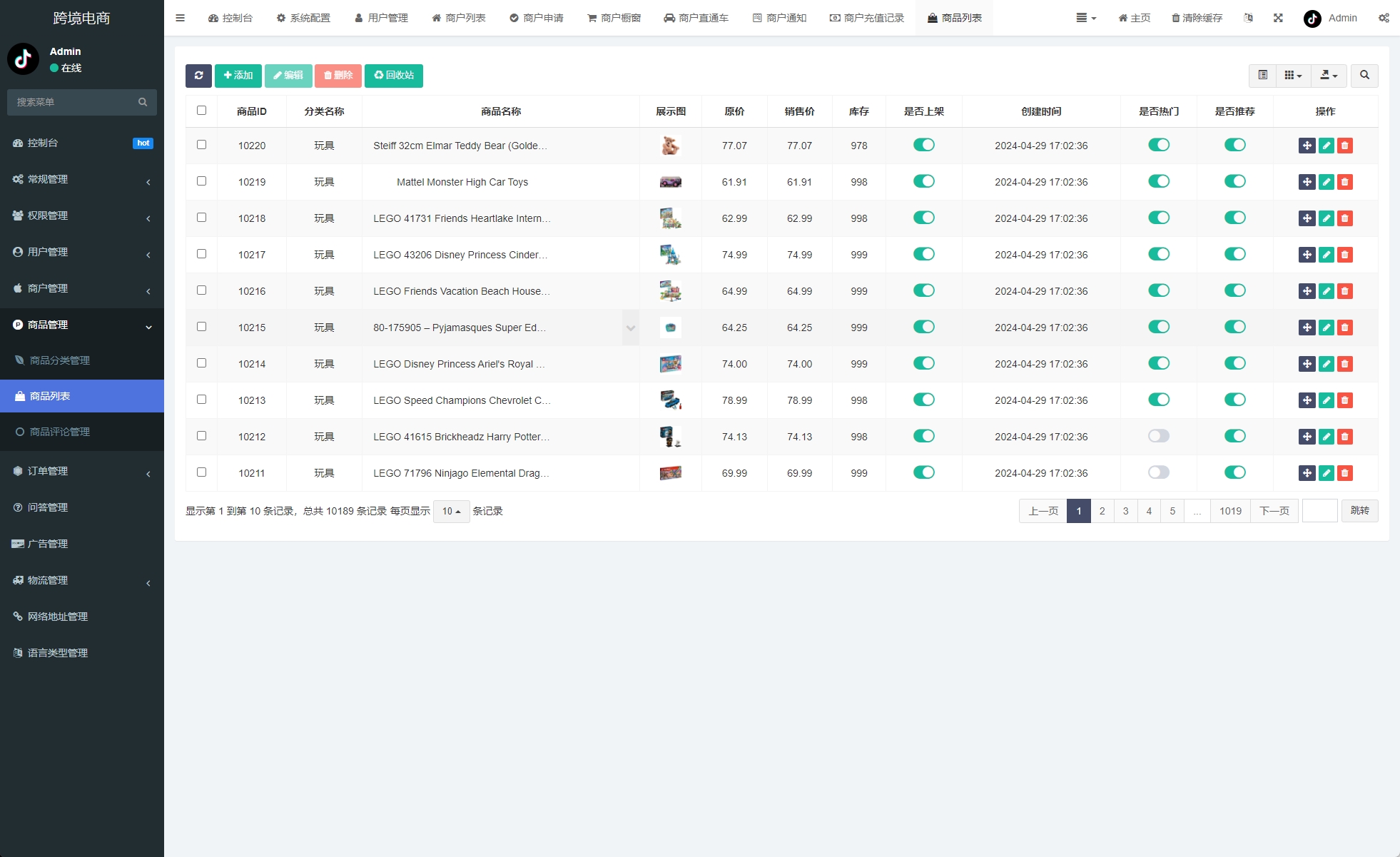Click search magnifier icon in top right
The width and height of the screenshot is (1400, 857).
(x=1365, y=75)
